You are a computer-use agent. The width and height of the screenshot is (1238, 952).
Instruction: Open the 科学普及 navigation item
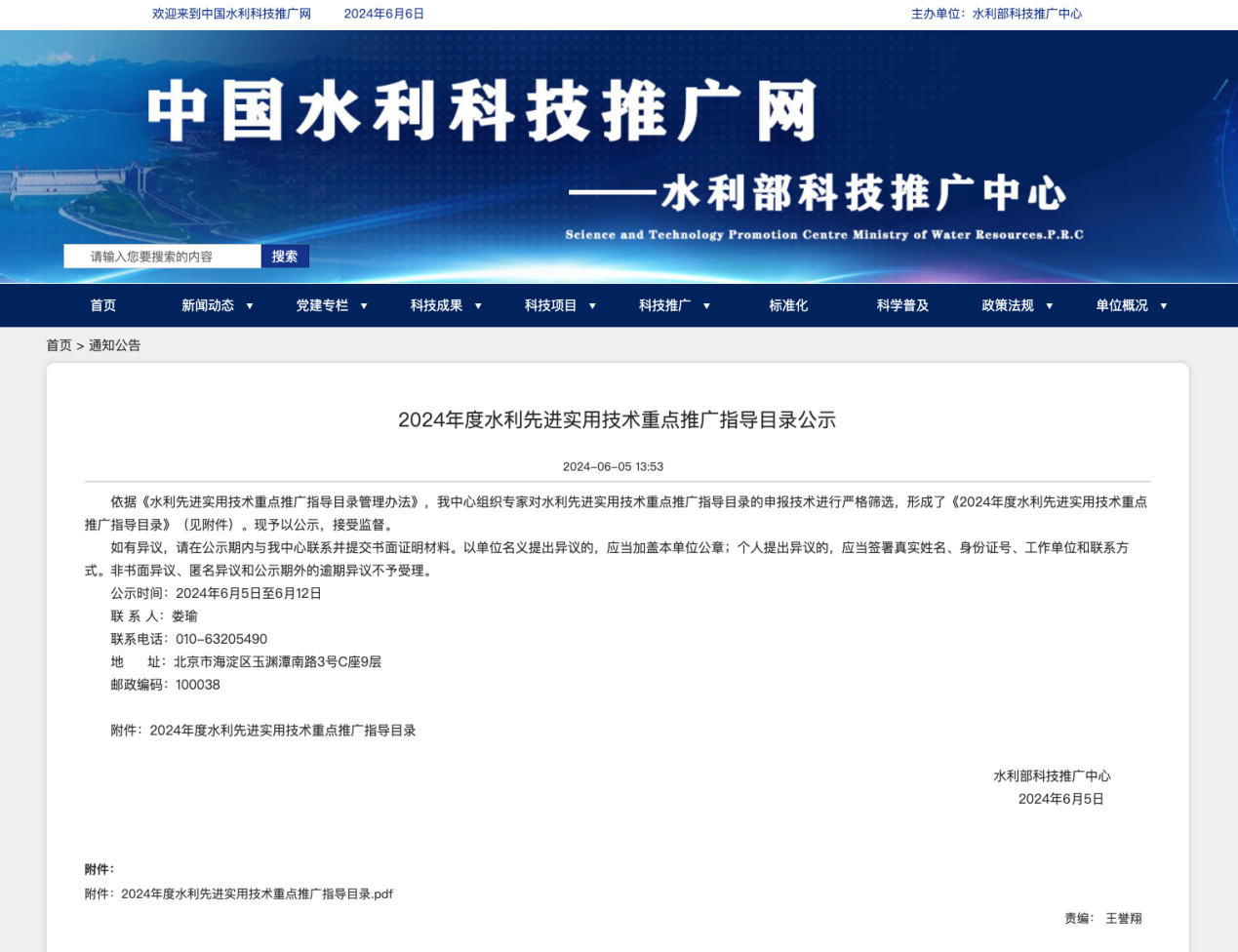902,305
